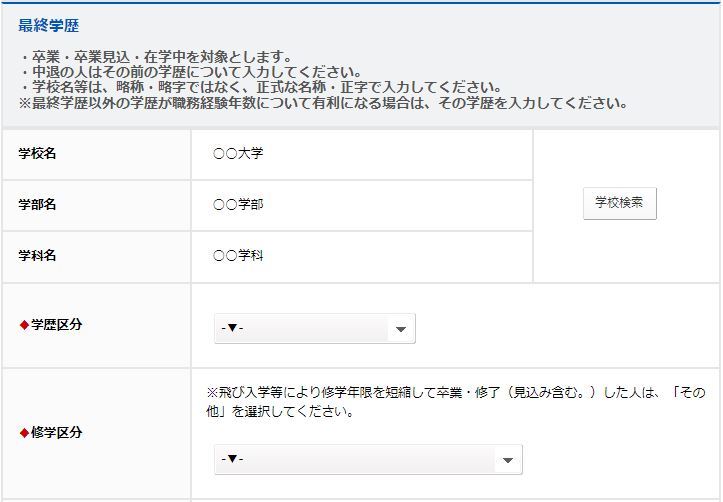Screen dimensions: 723x502
Task: Click the empty cell above 学校検索 button
Action: (x=626, y=155)
